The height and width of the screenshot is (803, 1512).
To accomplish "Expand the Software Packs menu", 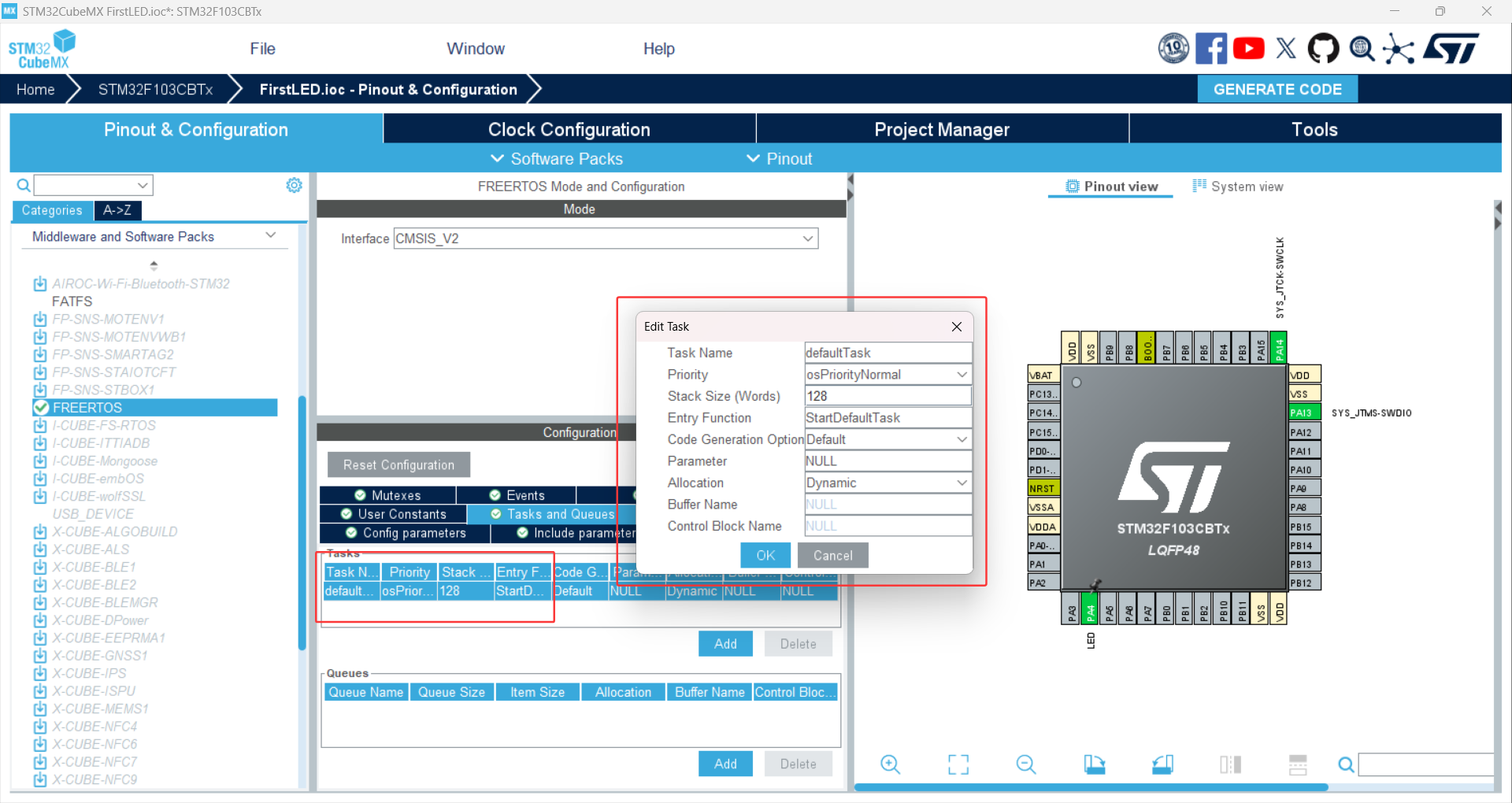I will [x=557, y=159].
